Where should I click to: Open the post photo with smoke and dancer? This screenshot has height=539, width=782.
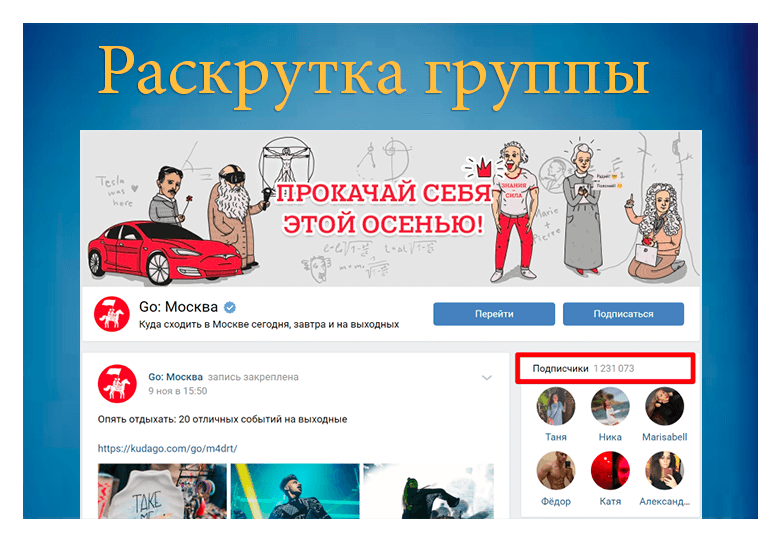(428, 491)
